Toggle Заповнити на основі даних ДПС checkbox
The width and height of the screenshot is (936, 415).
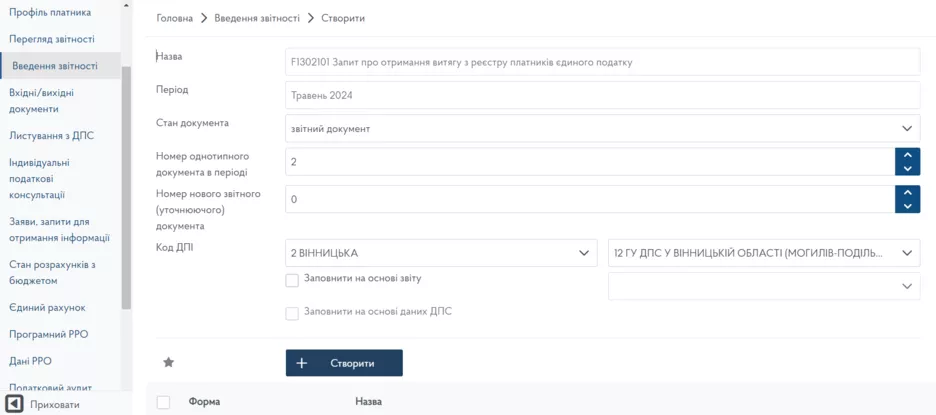coord(292,313)
